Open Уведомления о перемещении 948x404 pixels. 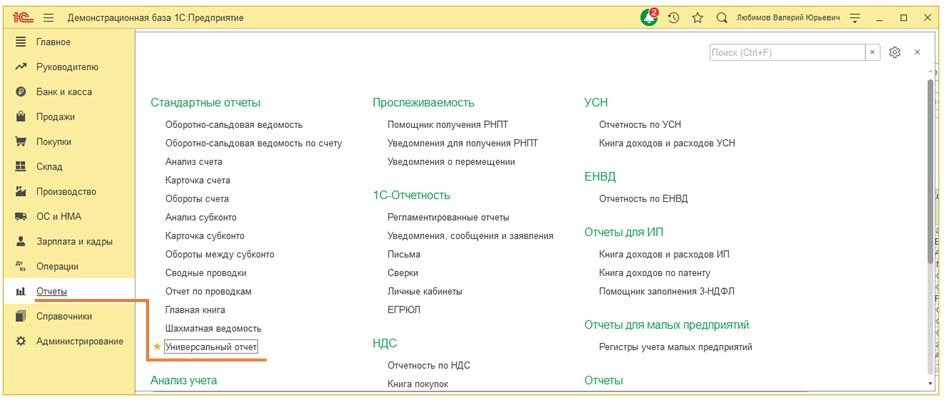(x=452, y=162)
